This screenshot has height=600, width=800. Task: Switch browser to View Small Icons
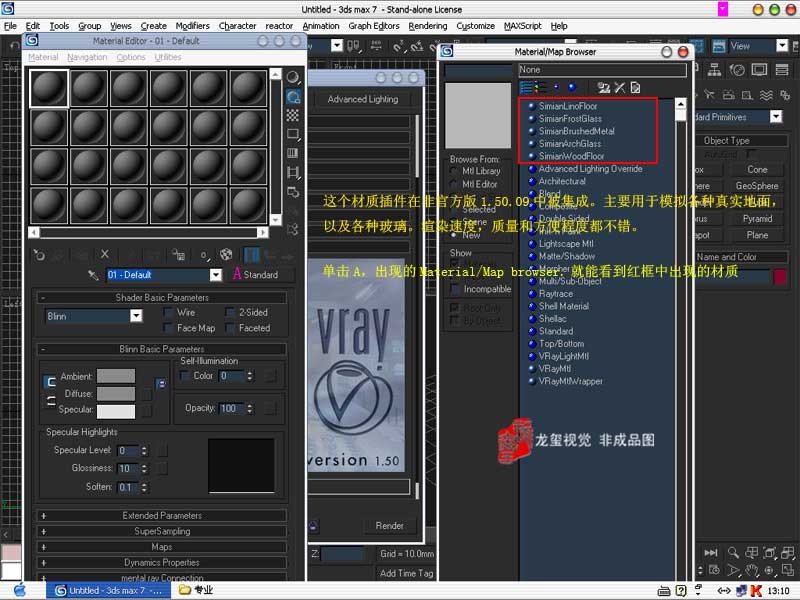[556, 88]
